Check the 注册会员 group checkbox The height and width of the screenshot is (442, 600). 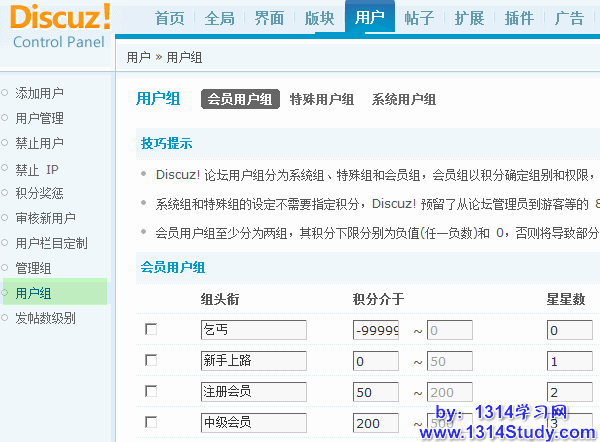click(151, 391)
